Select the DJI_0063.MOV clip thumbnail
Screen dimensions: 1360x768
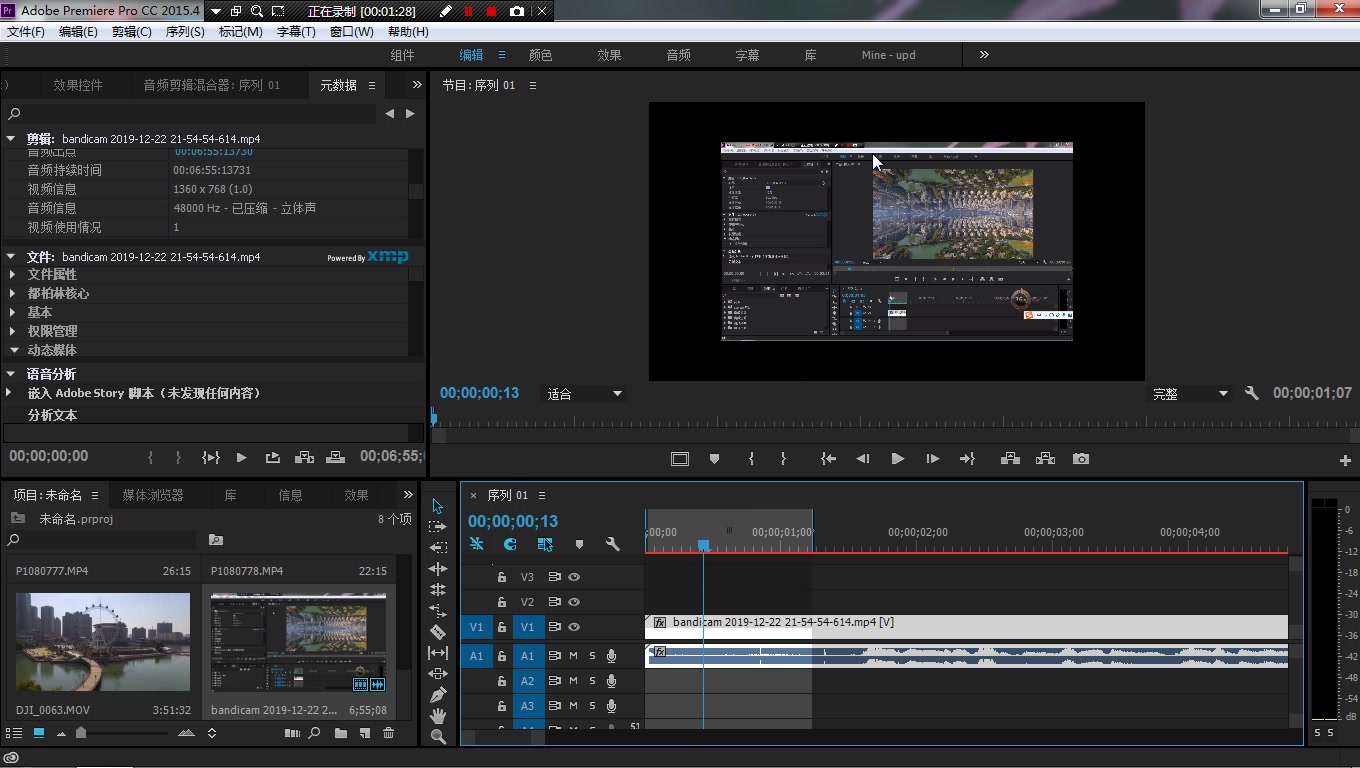103,642
